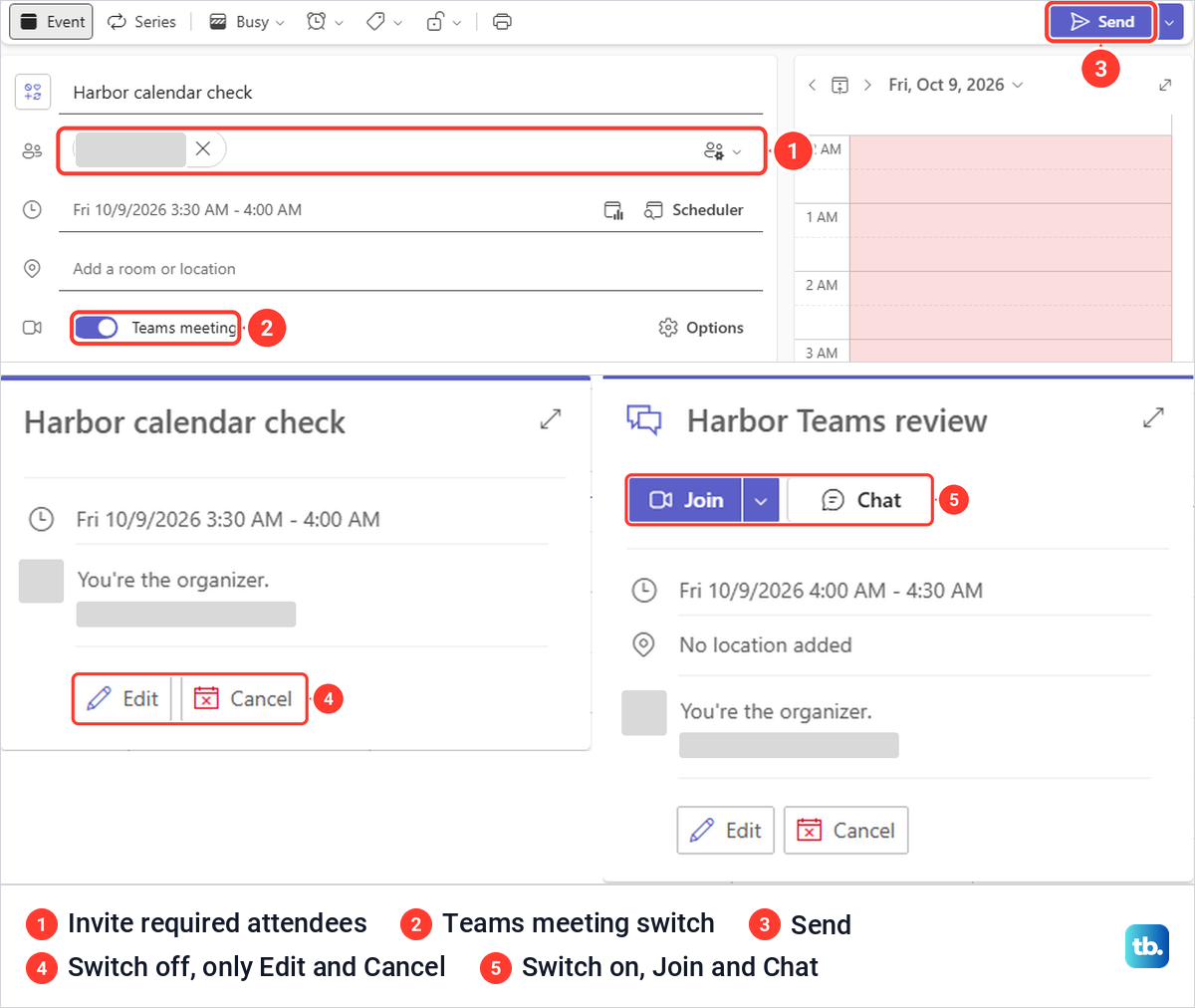Click the print icon
The width and height of the screenshot is (1195, 1008).
click(502, 22)
